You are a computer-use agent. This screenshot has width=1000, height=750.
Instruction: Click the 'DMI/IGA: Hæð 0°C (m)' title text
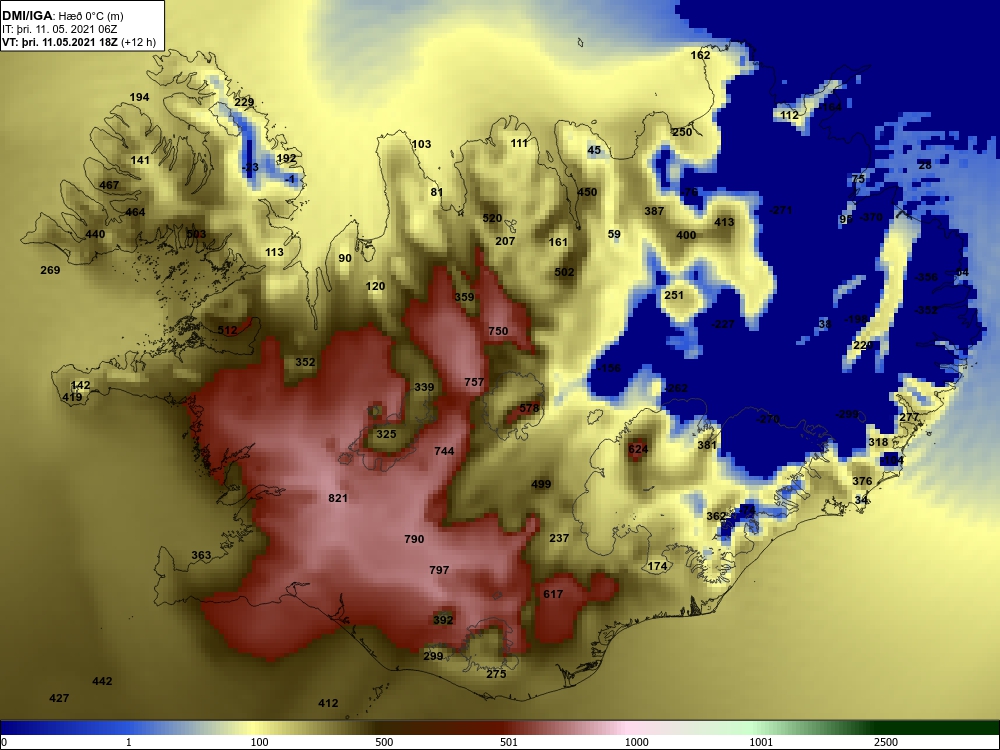pos(62,16)
